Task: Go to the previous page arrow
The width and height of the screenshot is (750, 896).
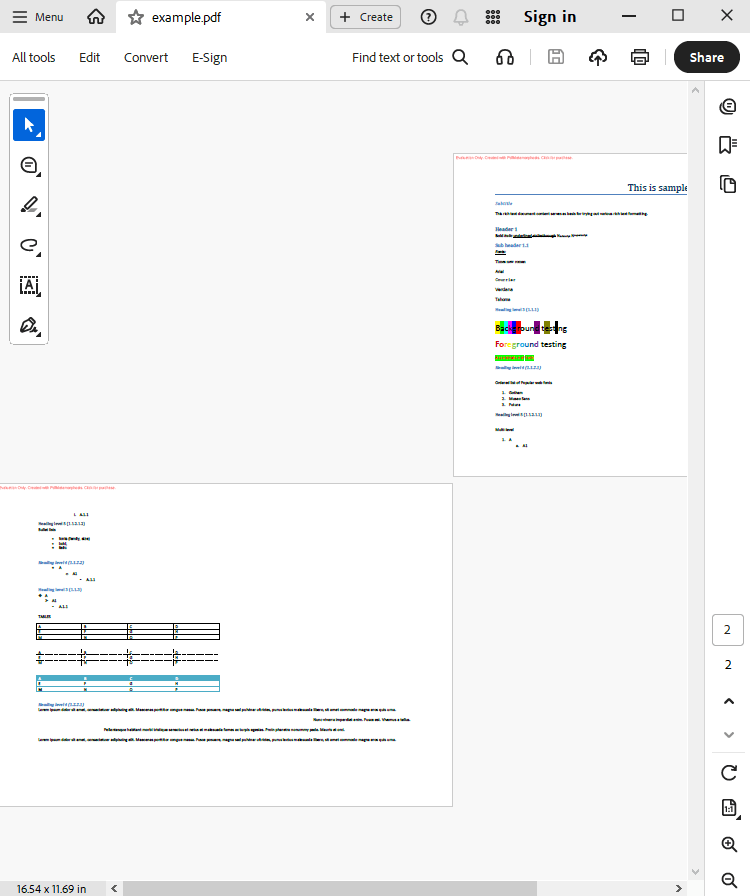Action: (729, 701)
